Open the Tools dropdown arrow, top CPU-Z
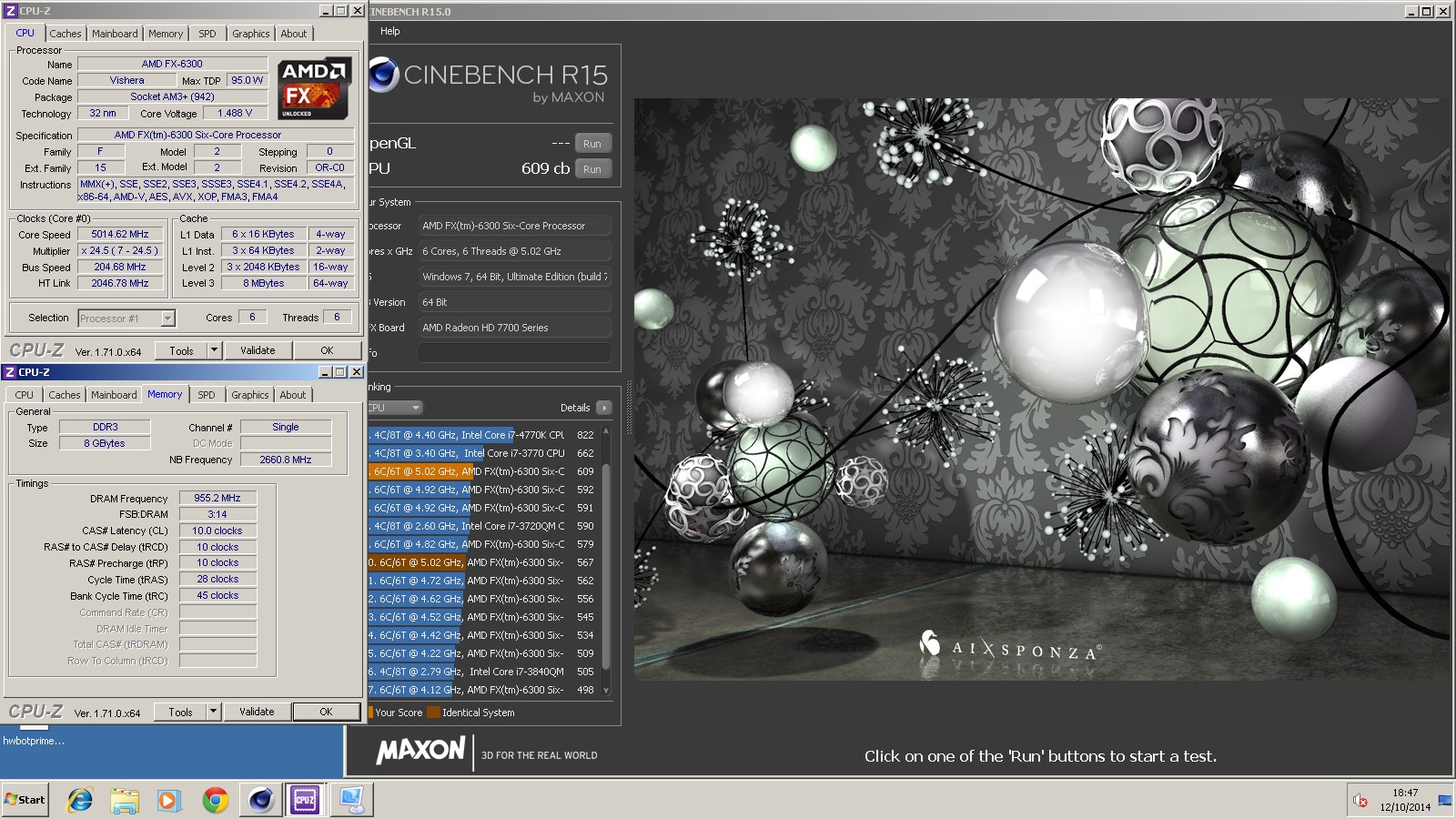 (214, 350)
